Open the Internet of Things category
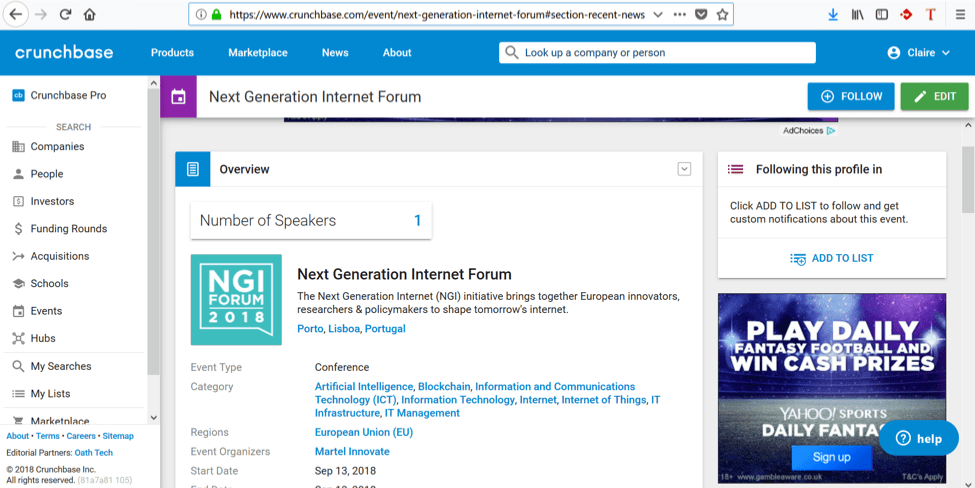The width and height of the screenshot is (975, 488). pos(604,400)
